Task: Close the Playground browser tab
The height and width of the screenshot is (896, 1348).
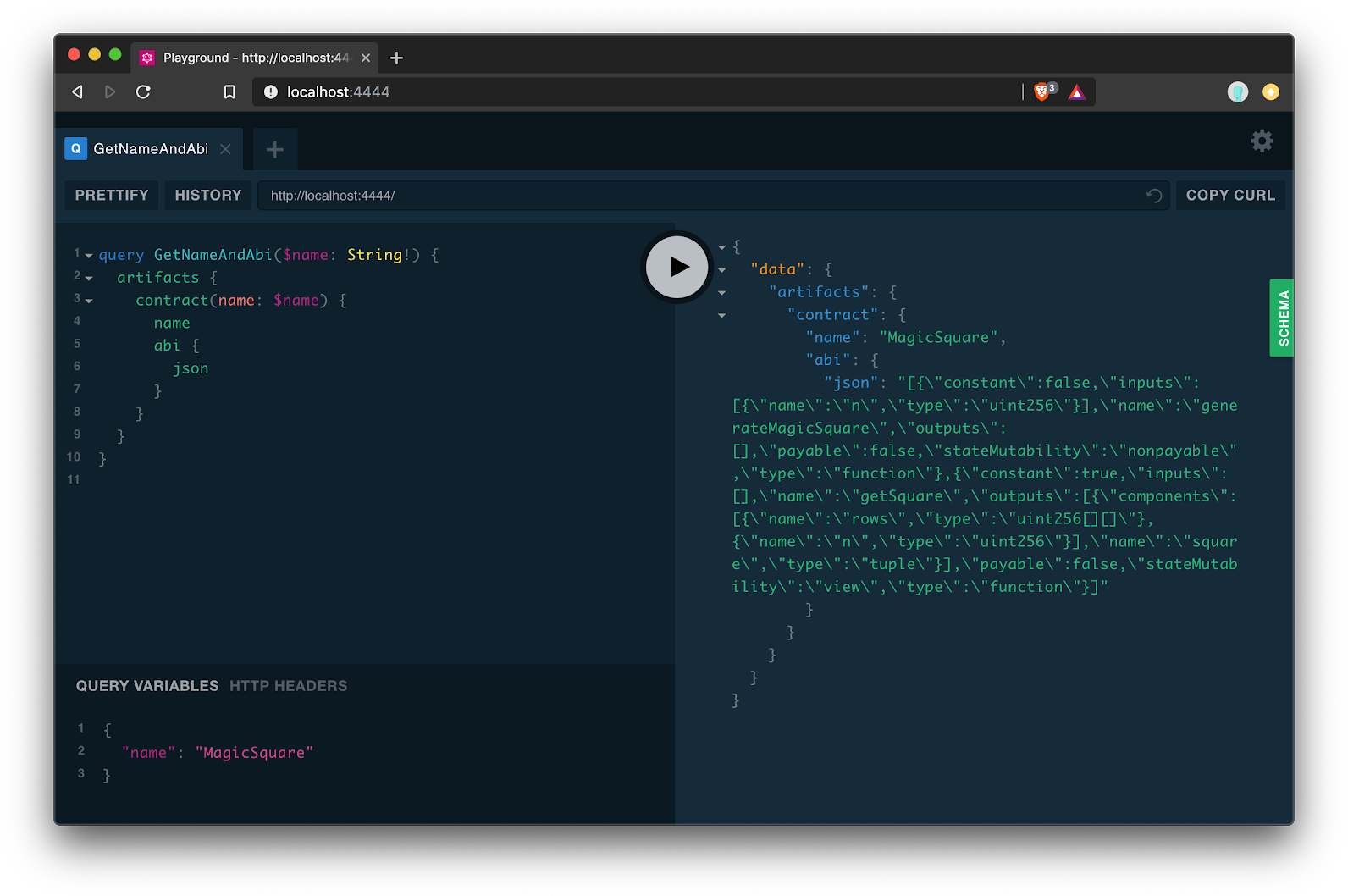Action: tap(366, 58)
